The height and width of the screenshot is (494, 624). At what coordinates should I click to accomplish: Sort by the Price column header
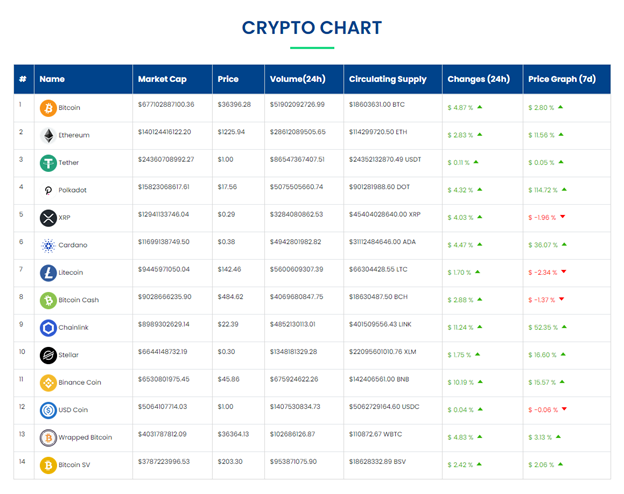coord(238,79)
